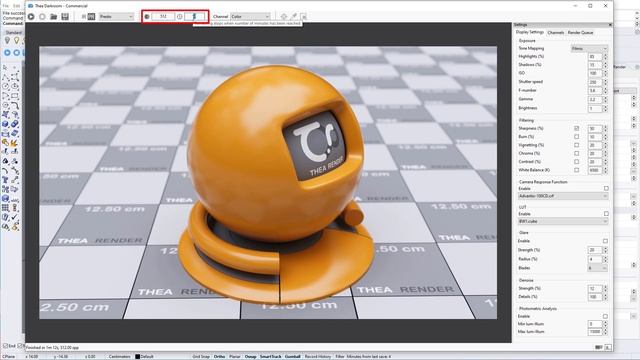The height and width of the screenshot is (360, 640).
Task: Enable the Camera Response Function checkbox
Action: 606,189
